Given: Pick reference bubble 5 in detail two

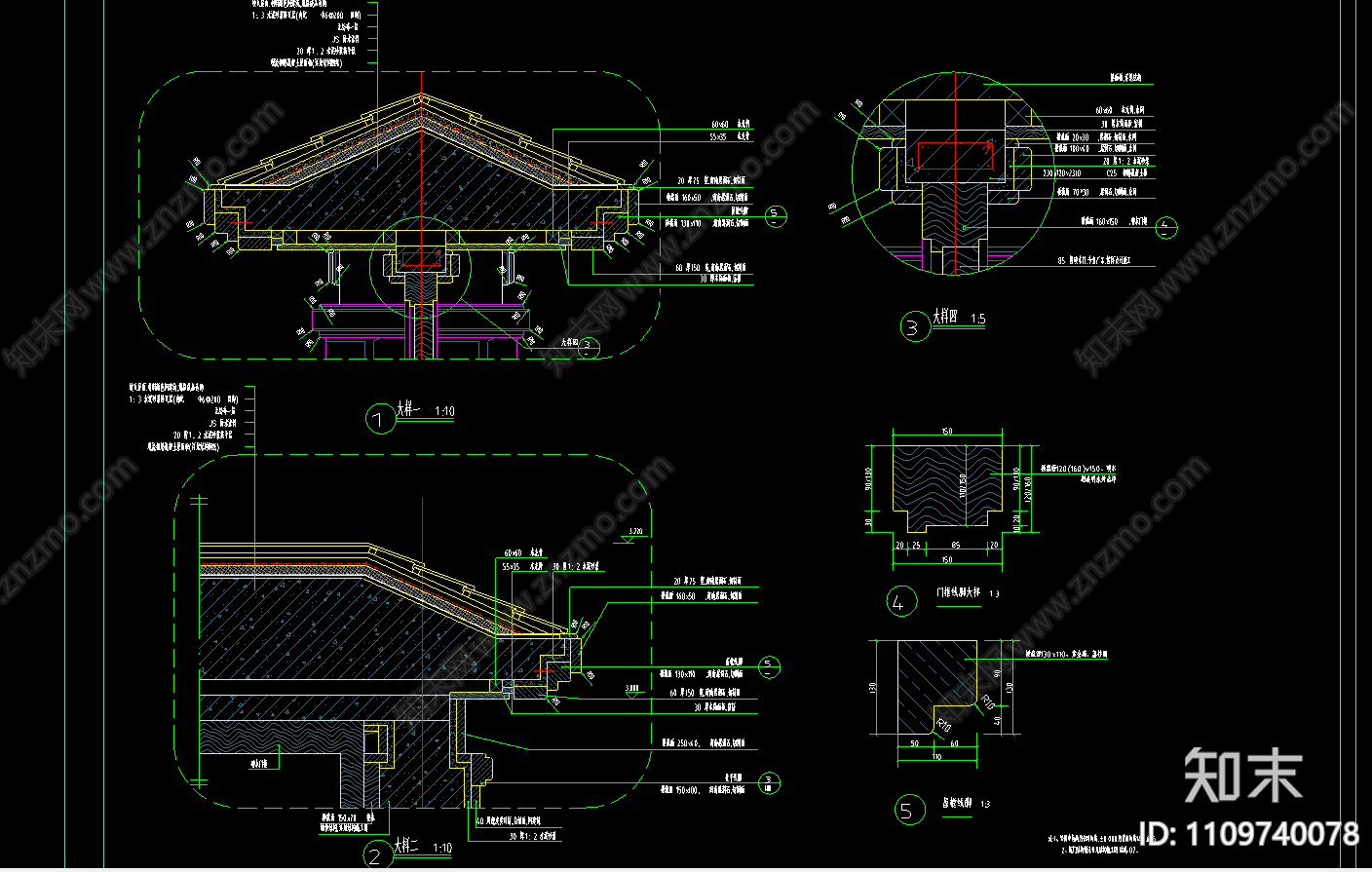Looking at the screenshot, I should click(x=769, y=666).
